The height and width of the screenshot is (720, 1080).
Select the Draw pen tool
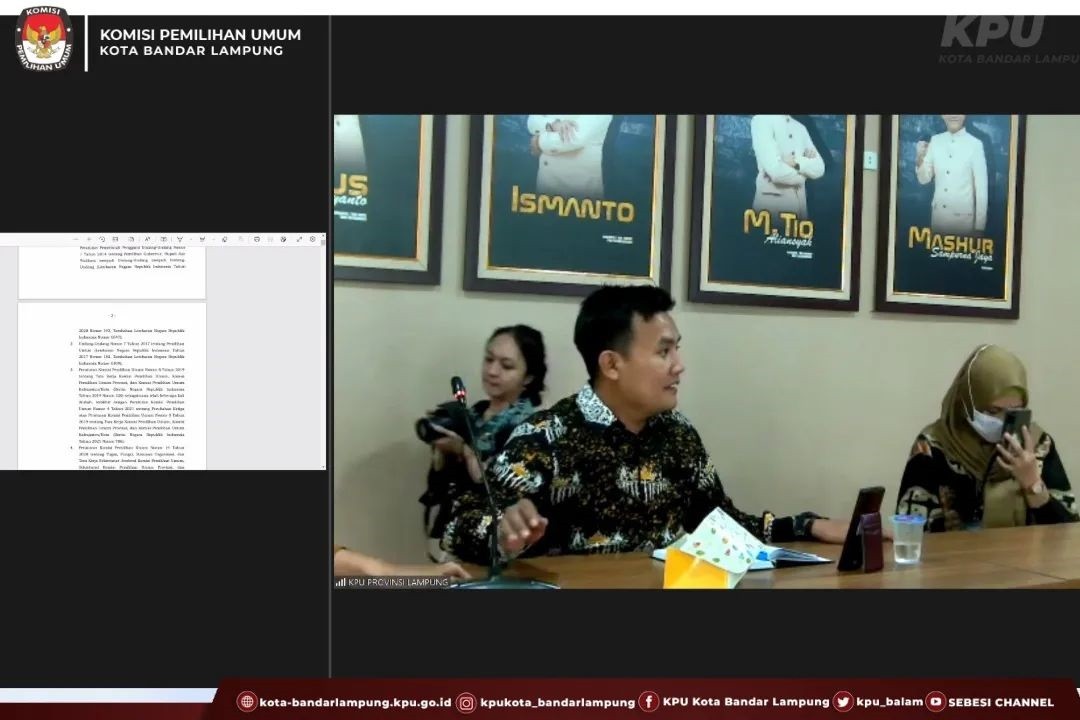(x=180, y=239)
